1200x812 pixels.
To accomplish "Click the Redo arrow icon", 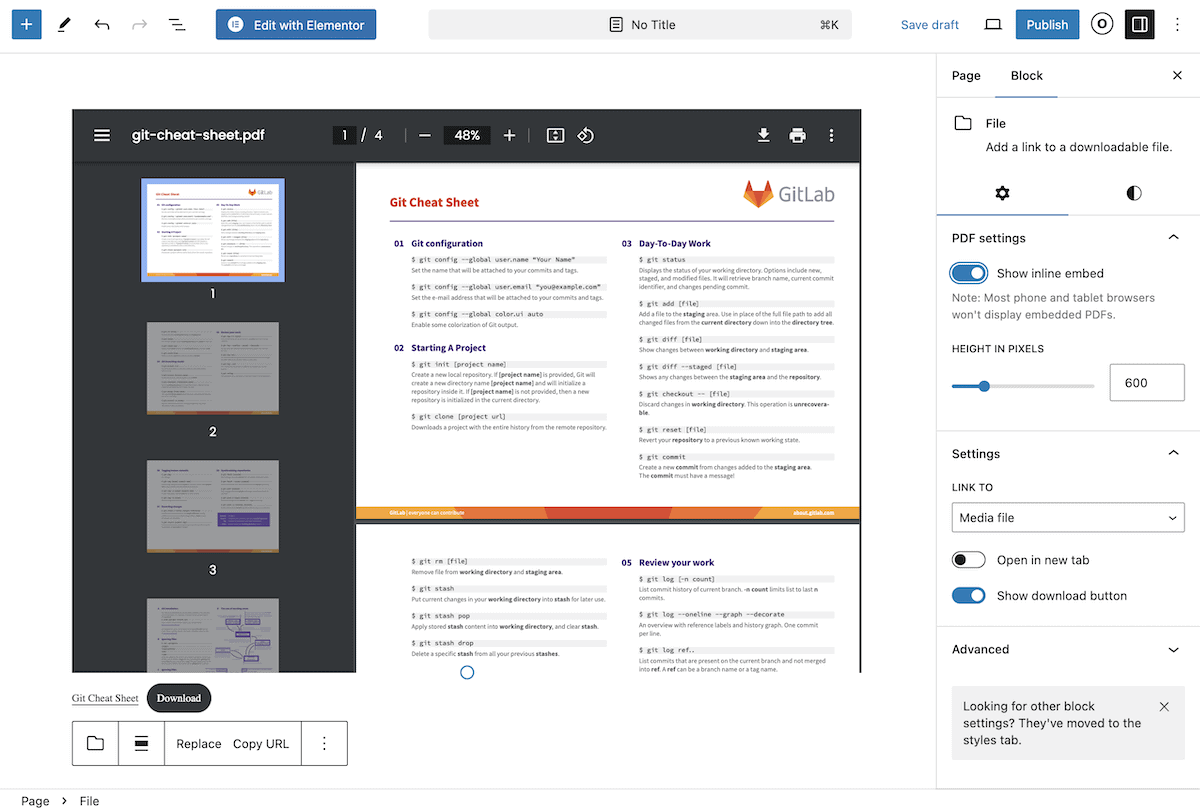I will click(x=139, y=25).
